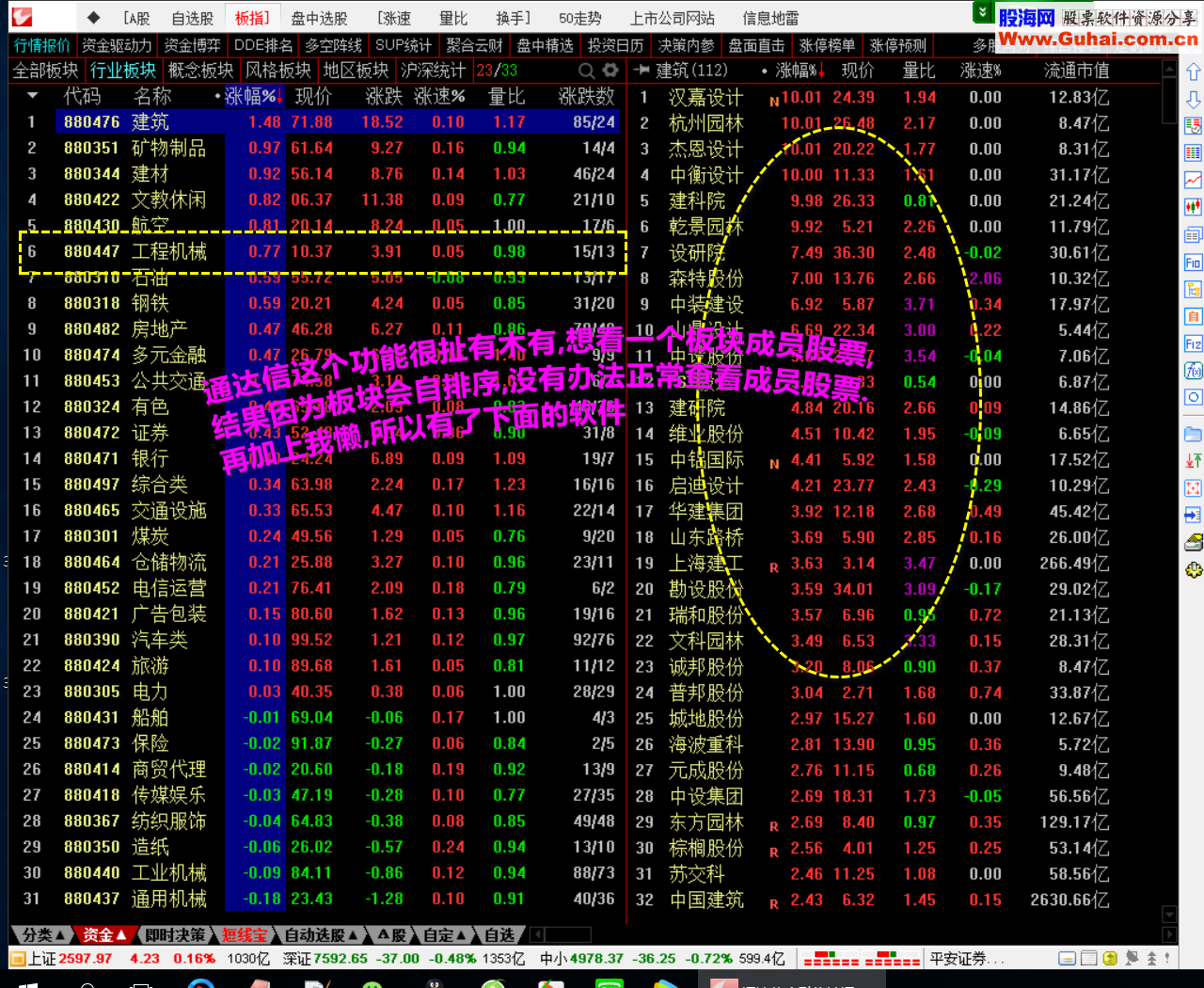Click the orange icon before 上证 in status bar
This screenshot has width=1204, height=988.
click(17, 959)
